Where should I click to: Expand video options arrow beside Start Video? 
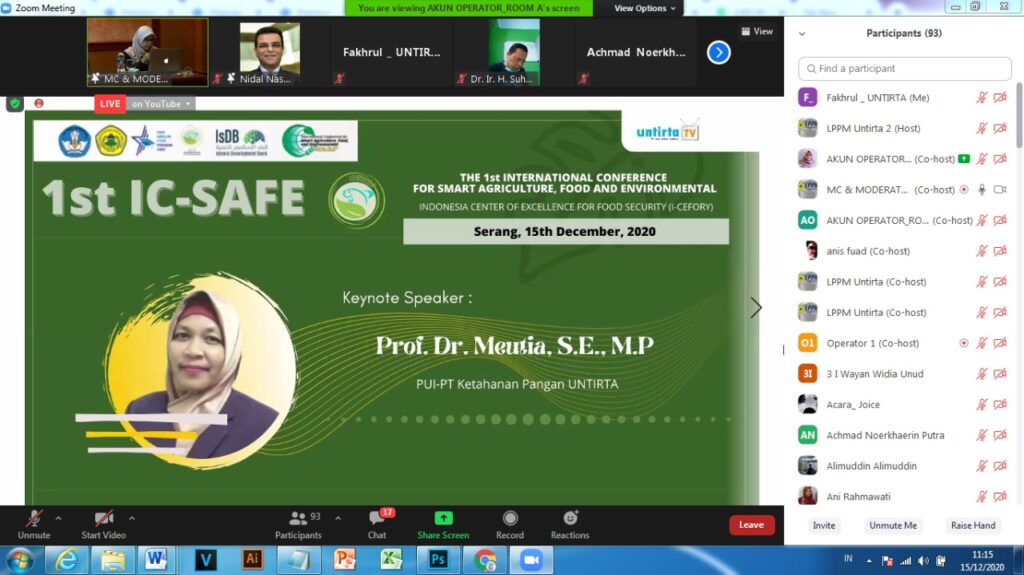132,518
